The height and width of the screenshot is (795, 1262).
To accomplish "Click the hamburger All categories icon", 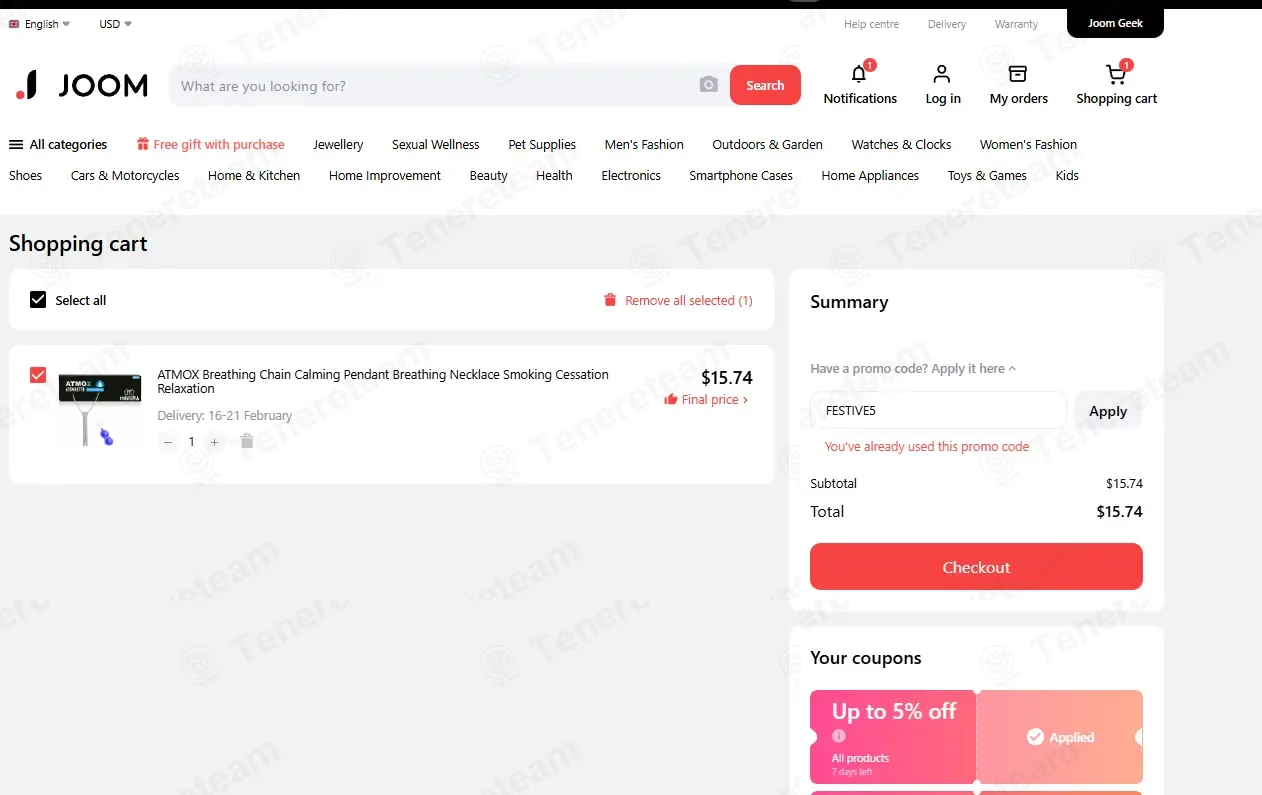I will pyautogui.click(x=16, y=145).
